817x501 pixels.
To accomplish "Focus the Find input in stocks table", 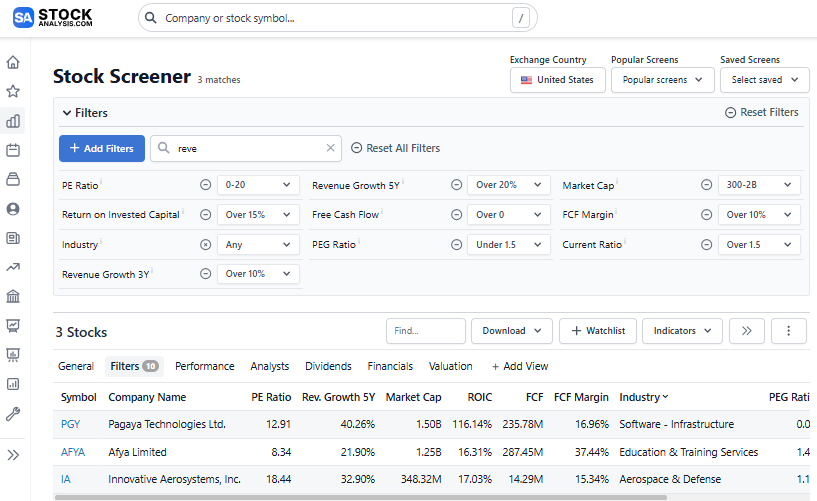I will [426, 331].
